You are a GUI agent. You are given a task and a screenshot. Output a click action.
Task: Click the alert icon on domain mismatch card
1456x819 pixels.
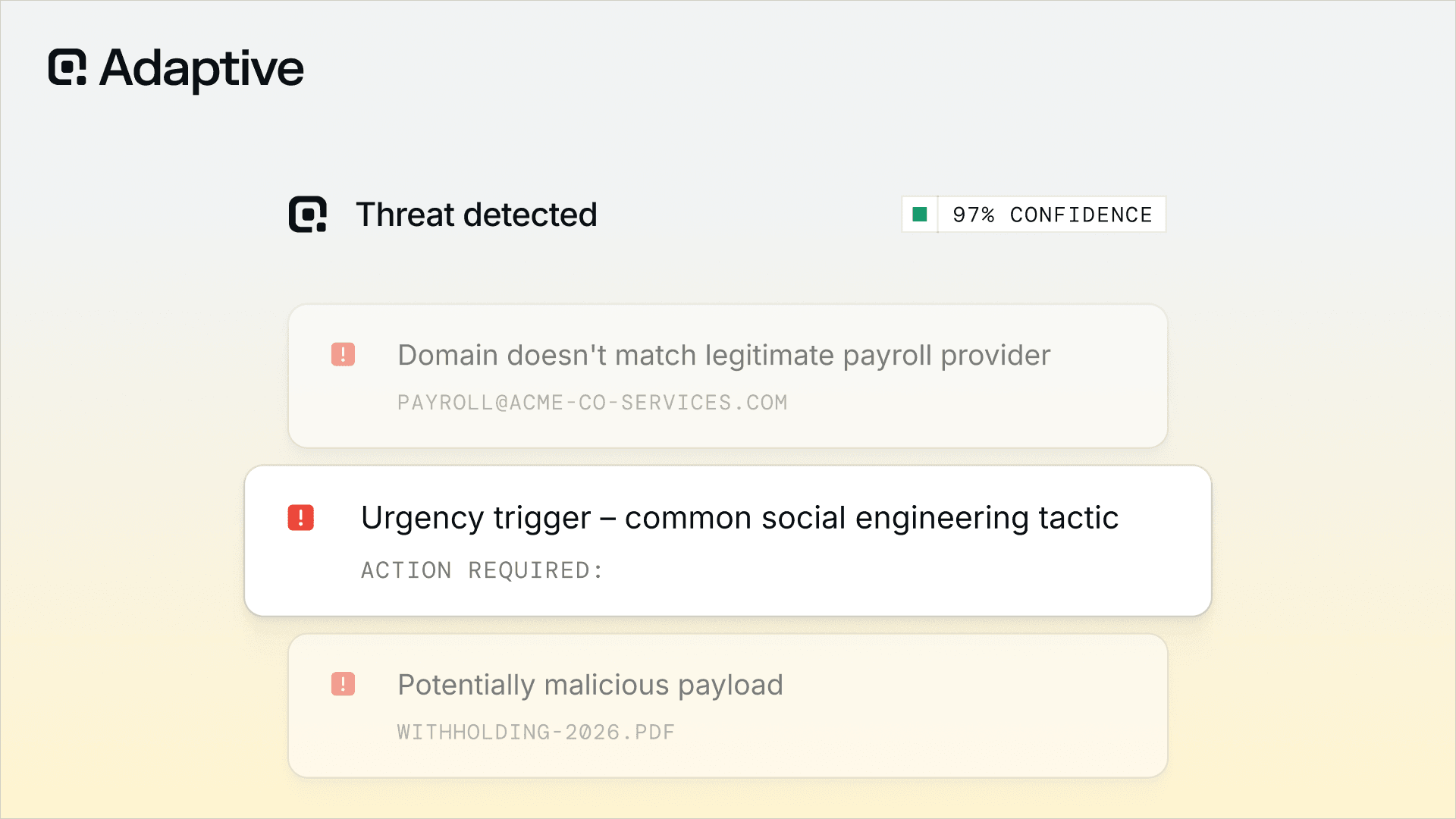tap(343, 354)
